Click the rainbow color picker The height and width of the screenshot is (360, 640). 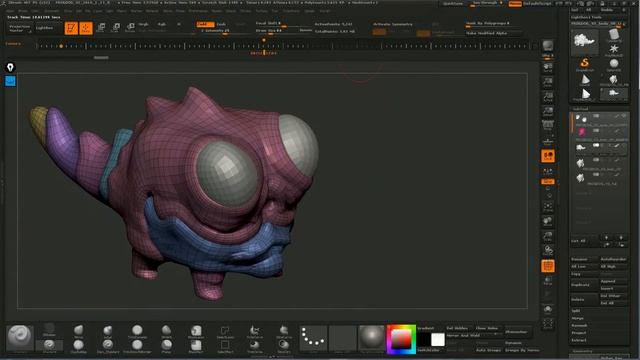pyautogui.click(x=401, y=339)
